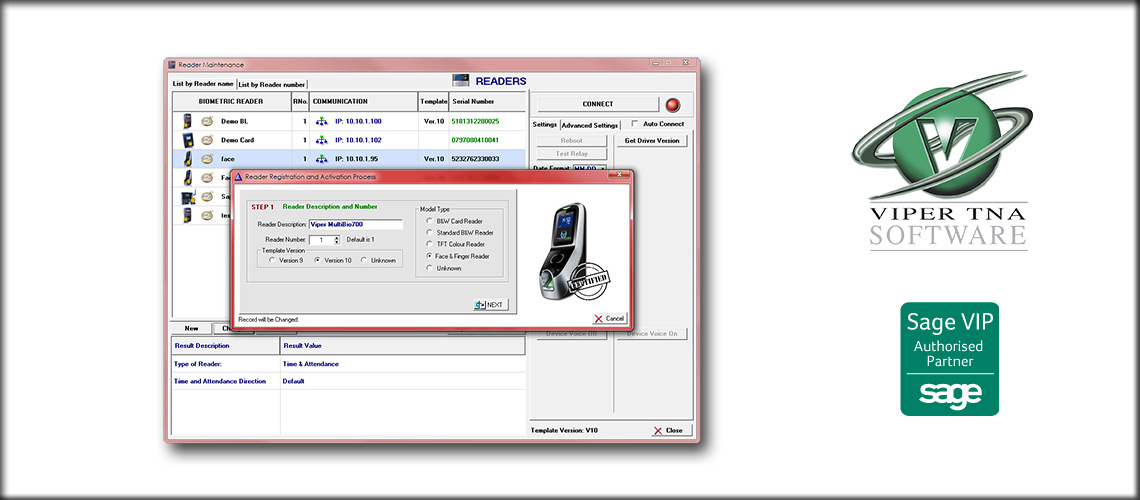Click the device icon in the last reader row

tap(188, 215)
